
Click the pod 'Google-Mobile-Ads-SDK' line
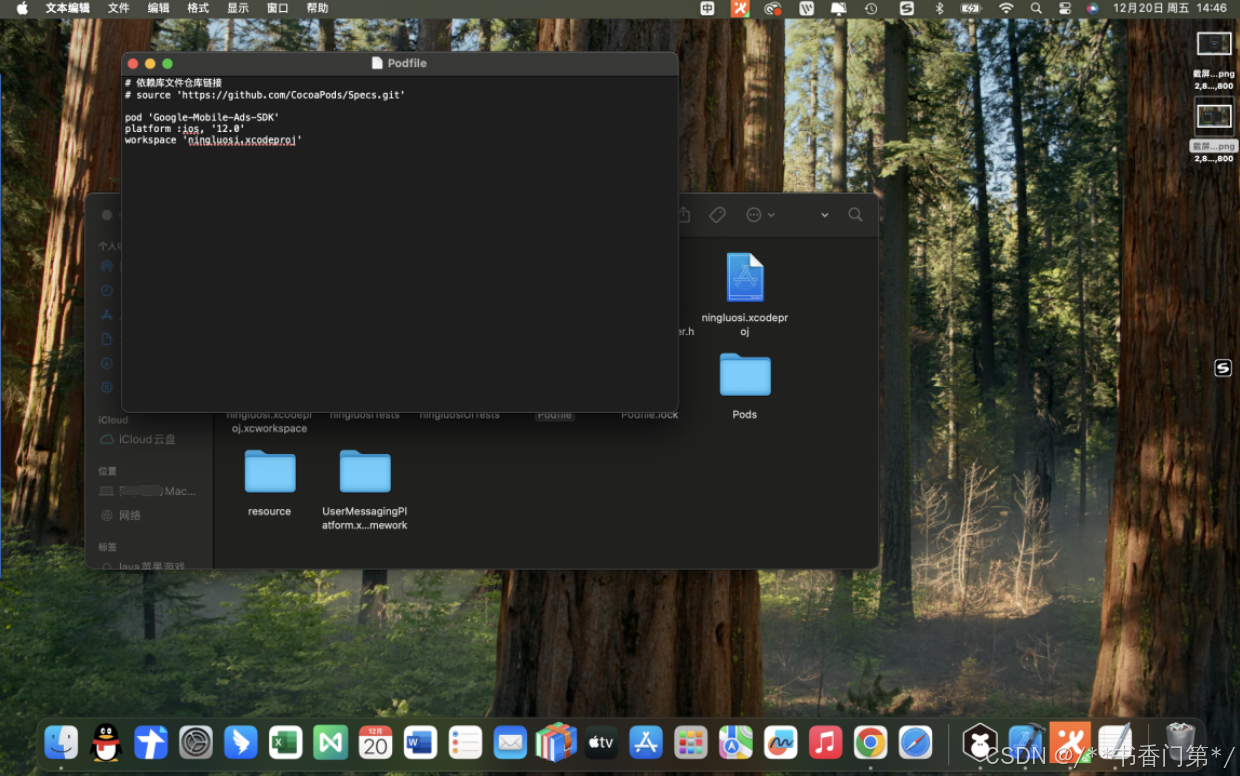(202, 117)
